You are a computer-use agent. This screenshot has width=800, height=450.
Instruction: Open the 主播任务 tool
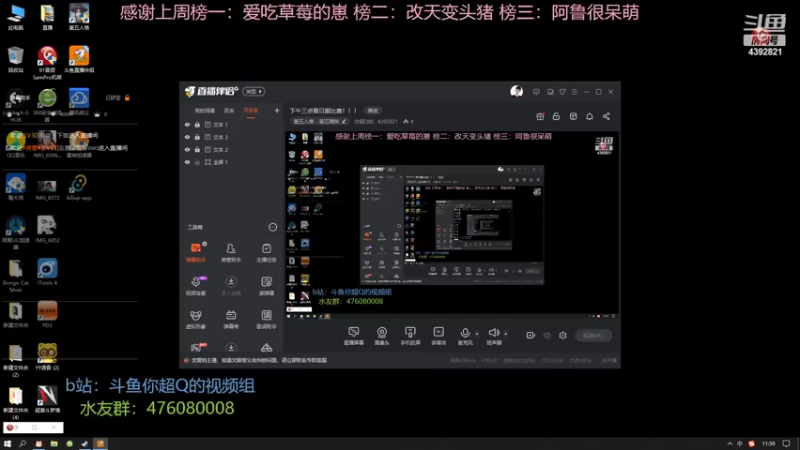pos(266,253)
